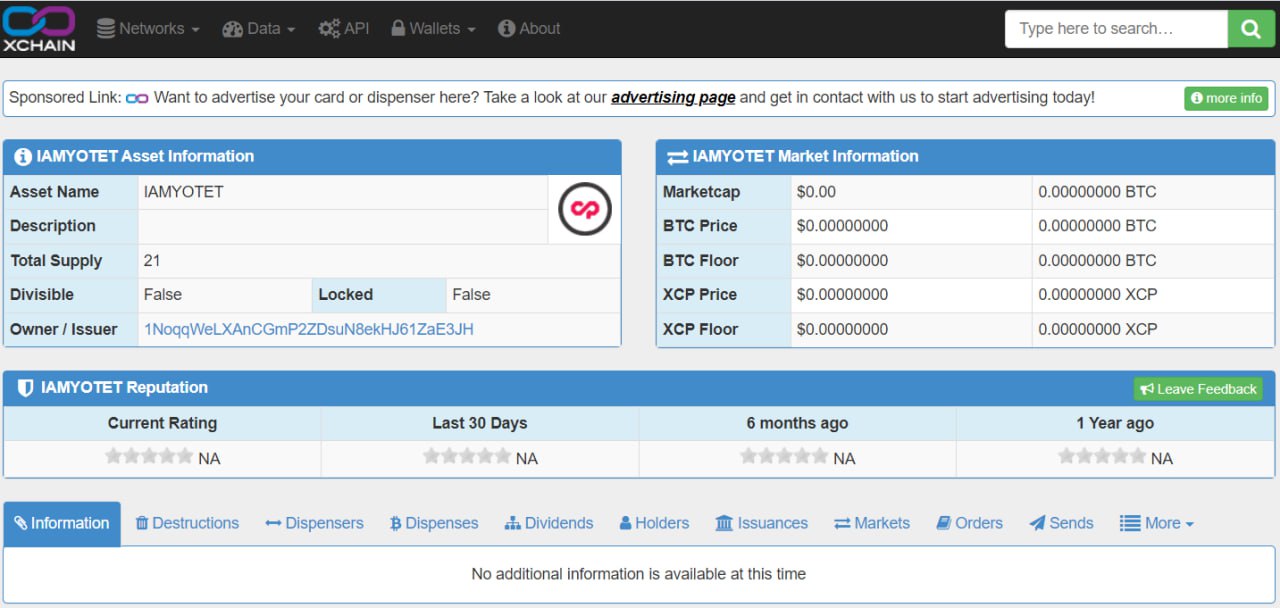Click the sponsored link chain icon
1280x608 pixels.
coord(137,98)
